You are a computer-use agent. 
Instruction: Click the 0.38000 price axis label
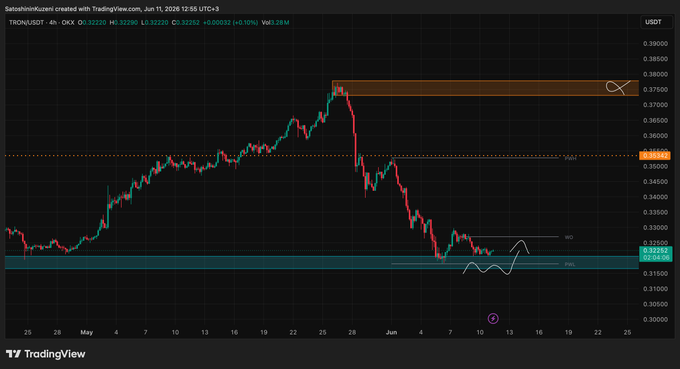click(655, 74)
